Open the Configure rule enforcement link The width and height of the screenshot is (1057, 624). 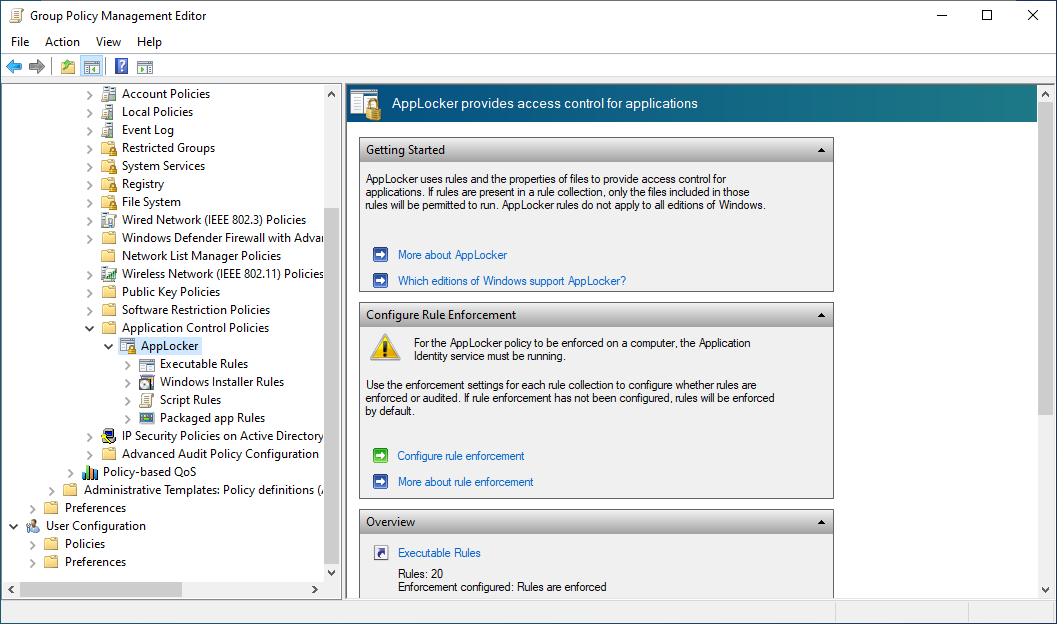(460, 456)
